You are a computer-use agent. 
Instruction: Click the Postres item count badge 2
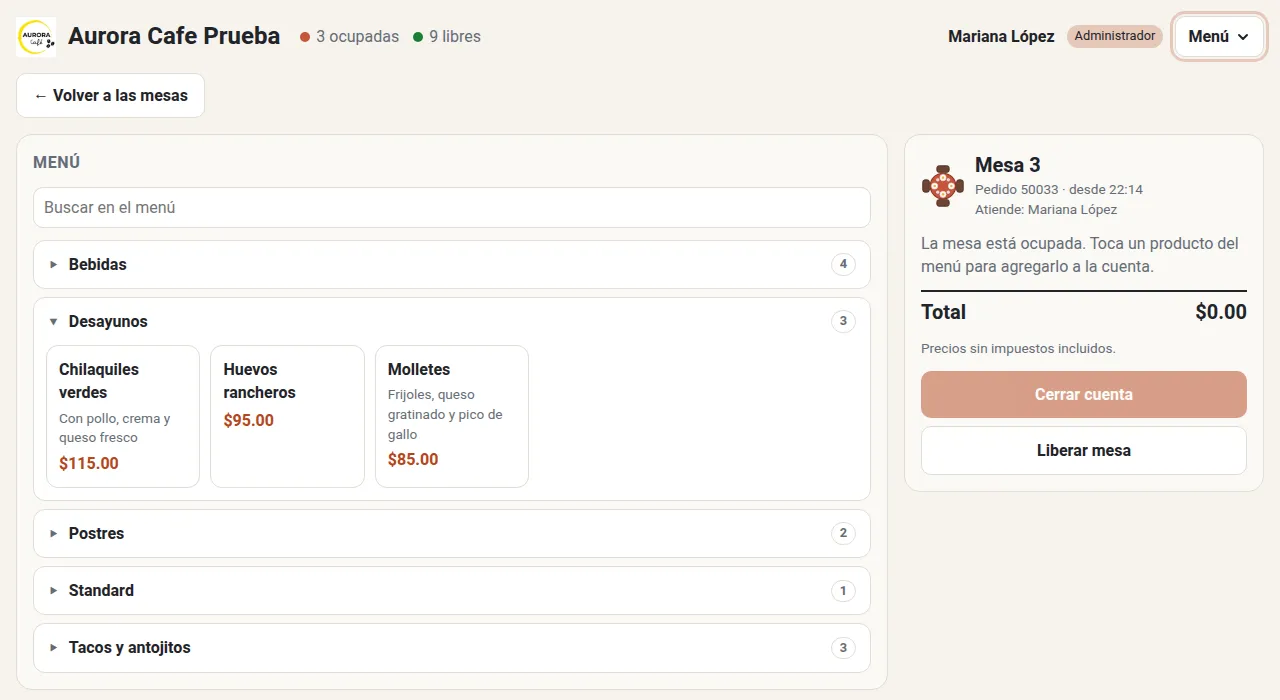[x=843, y=534]
